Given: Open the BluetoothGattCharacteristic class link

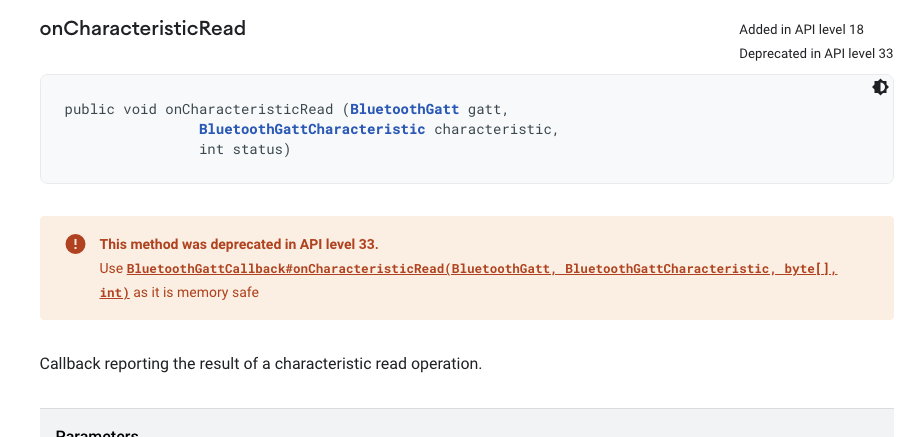Looking at the screenshot, I should point(312,129).
